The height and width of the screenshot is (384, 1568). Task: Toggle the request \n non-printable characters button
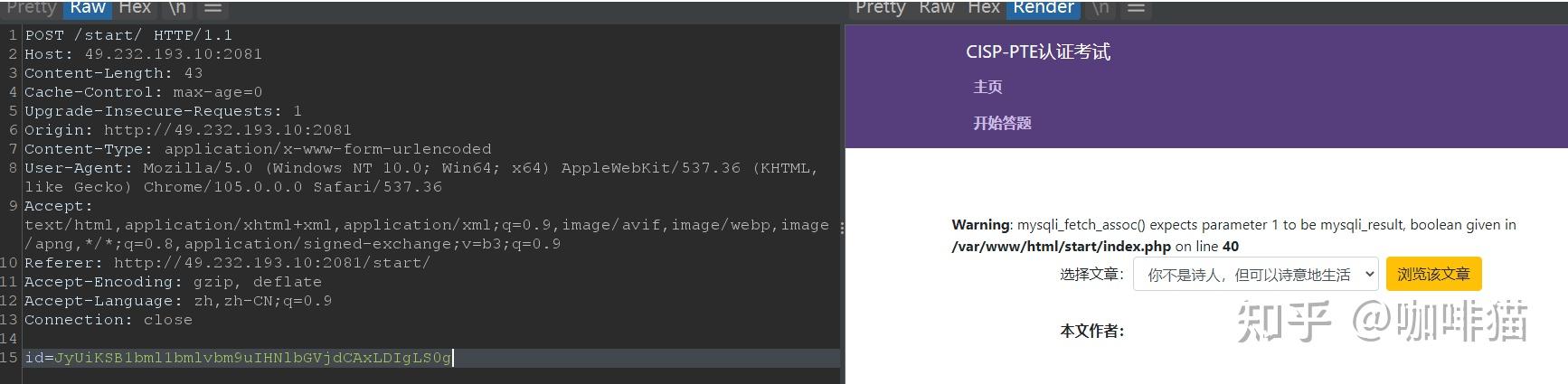177,8
